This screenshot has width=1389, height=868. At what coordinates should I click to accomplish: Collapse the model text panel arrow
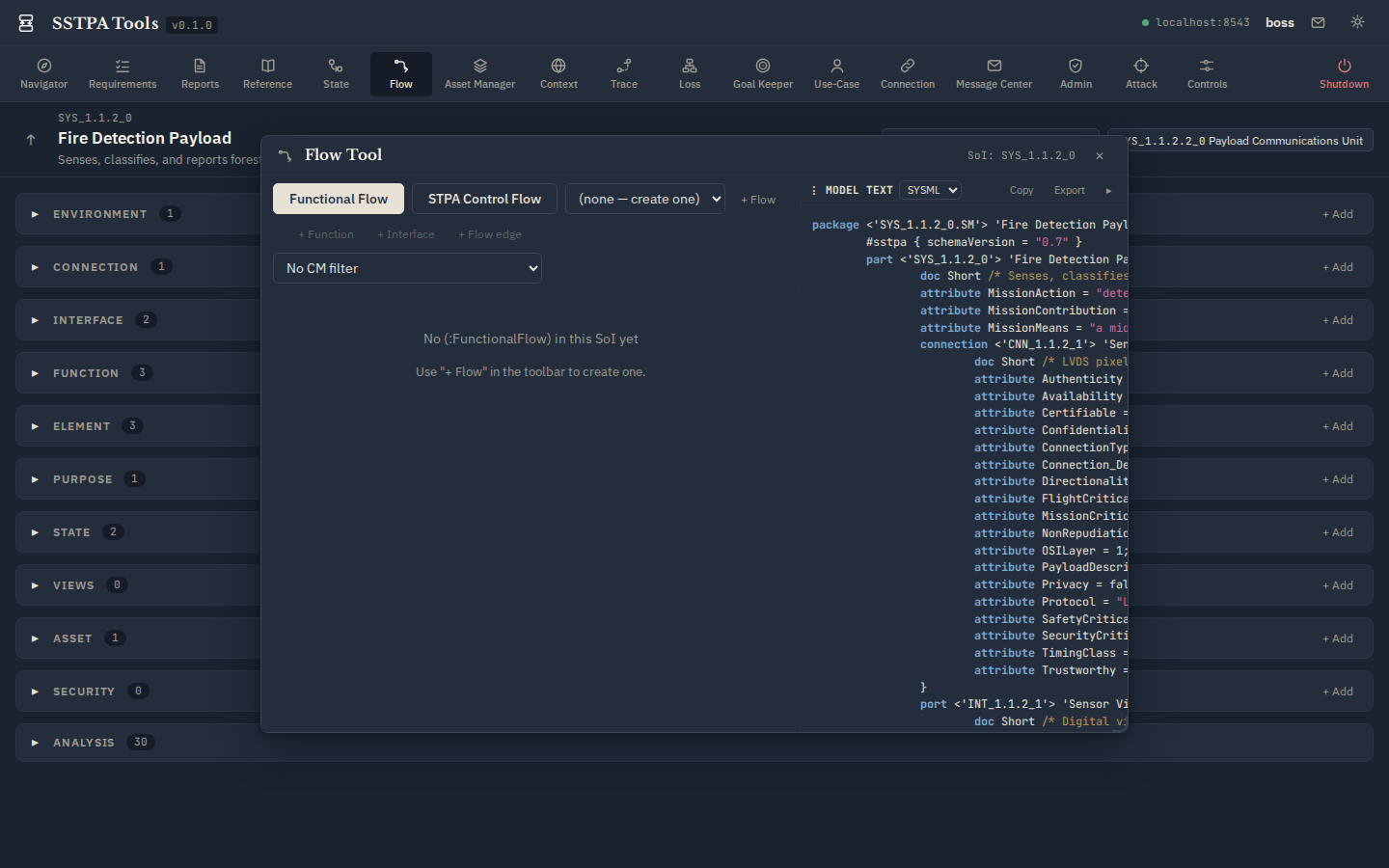1108,191
